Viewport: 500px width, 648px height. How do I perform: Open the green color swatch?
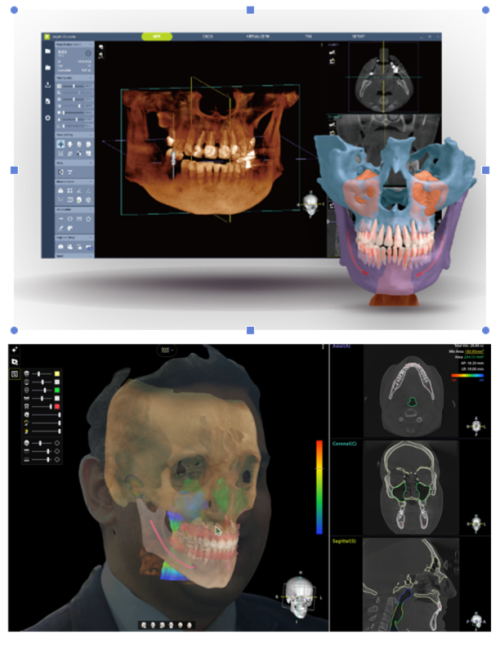57,390
